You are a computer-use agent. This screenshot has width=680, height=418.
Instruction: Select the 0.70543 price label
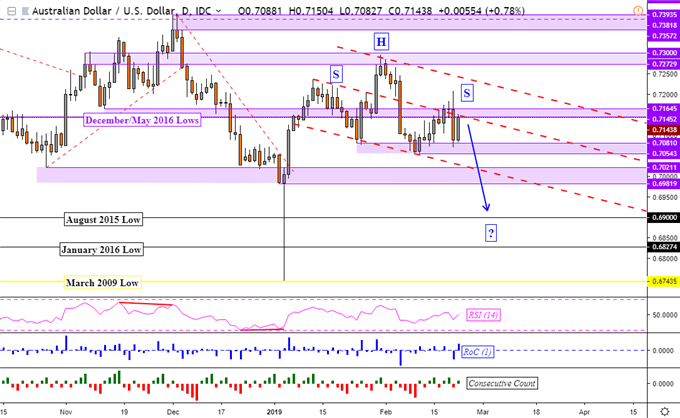663,153
